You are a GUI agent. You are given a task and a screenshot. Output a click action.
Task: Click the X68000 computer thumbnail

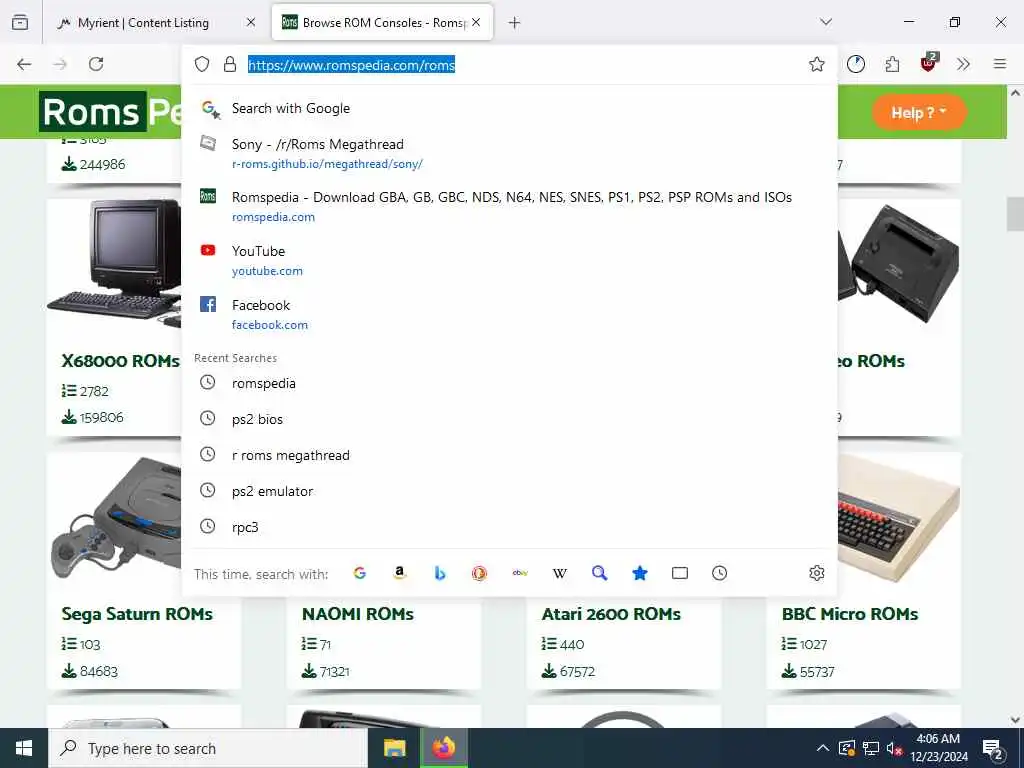(115, 264)
